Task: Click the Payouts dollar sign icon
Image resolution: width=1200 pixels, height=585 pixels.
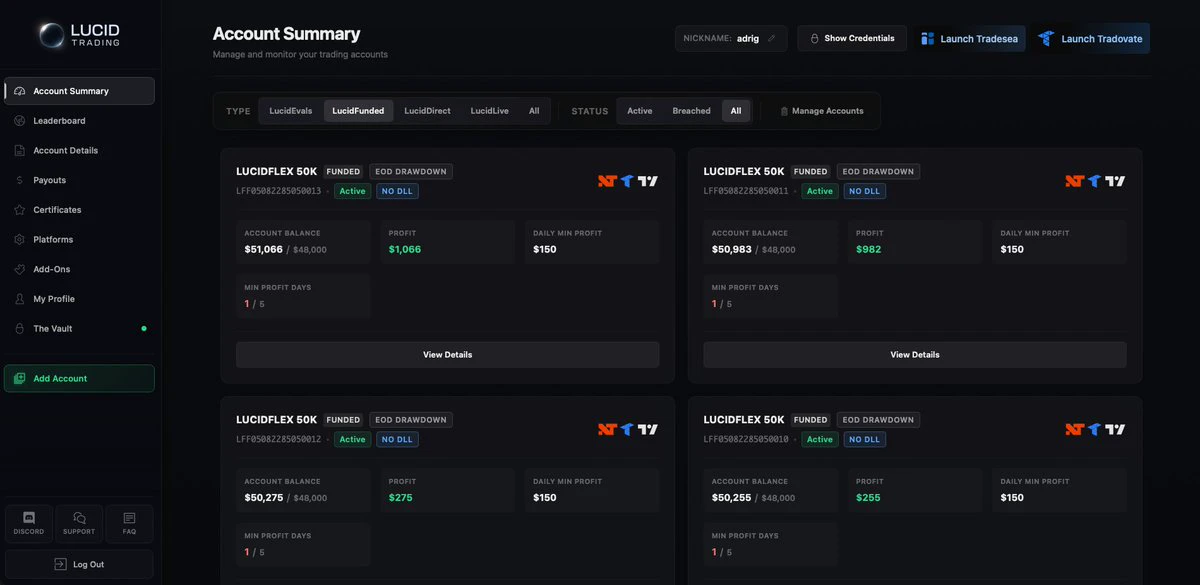Action: point(20,180)
